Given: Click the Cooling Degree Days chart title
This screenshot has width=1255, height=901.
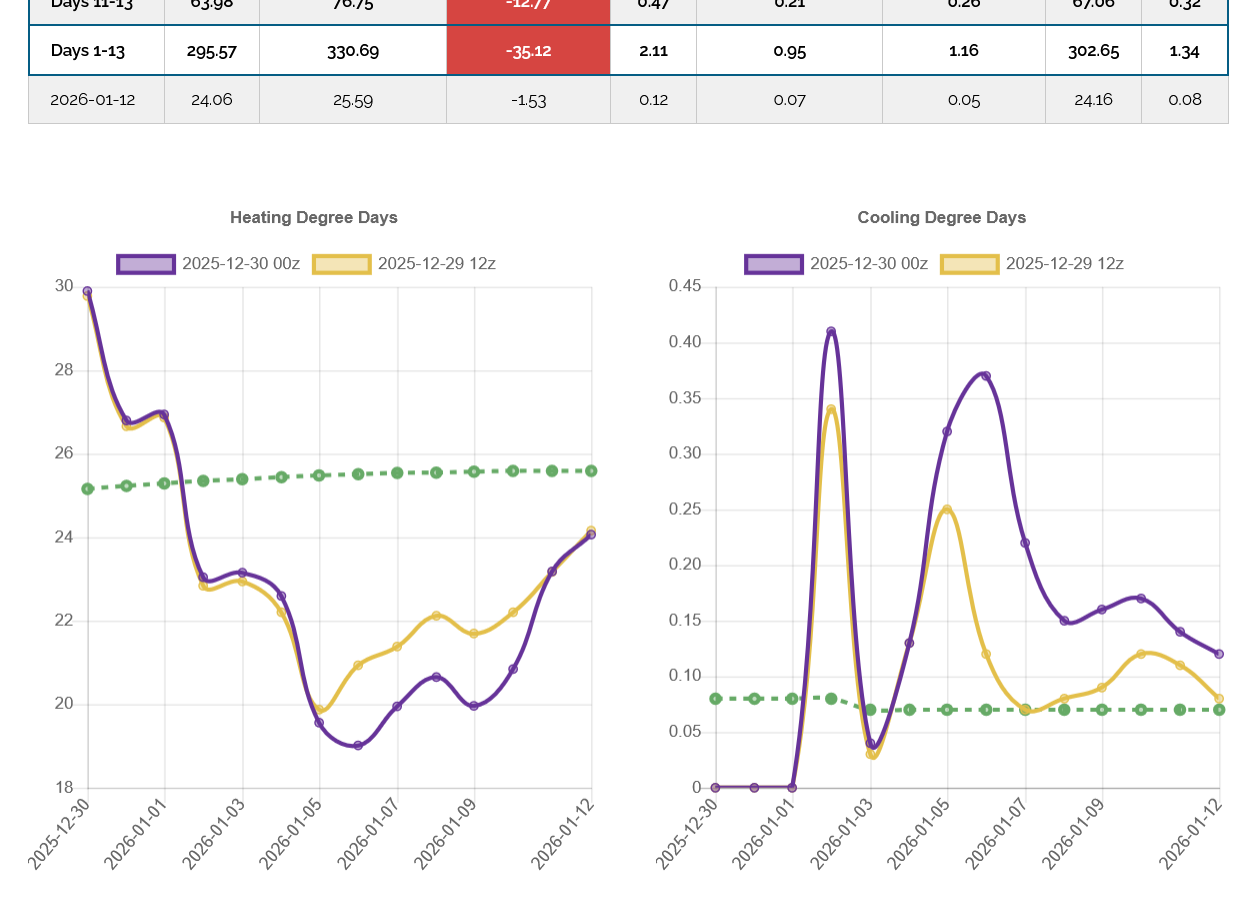Looking at the screenshot, I should coord(941,217).
